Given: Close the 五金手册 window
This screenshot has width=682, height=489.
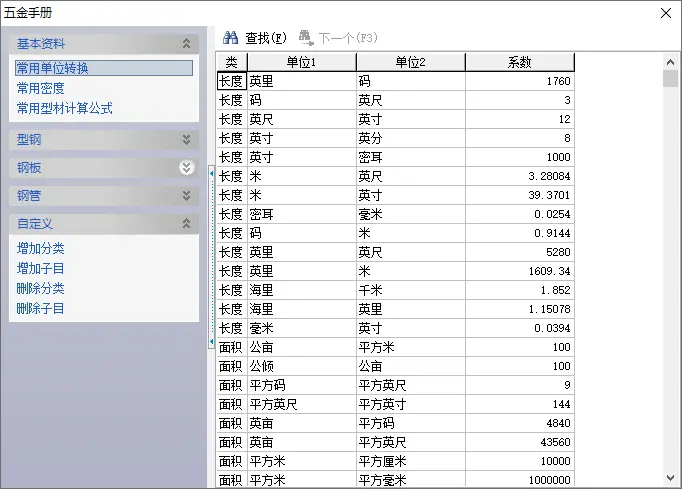Looking at the screenshot, I should [x=666, y=13].
